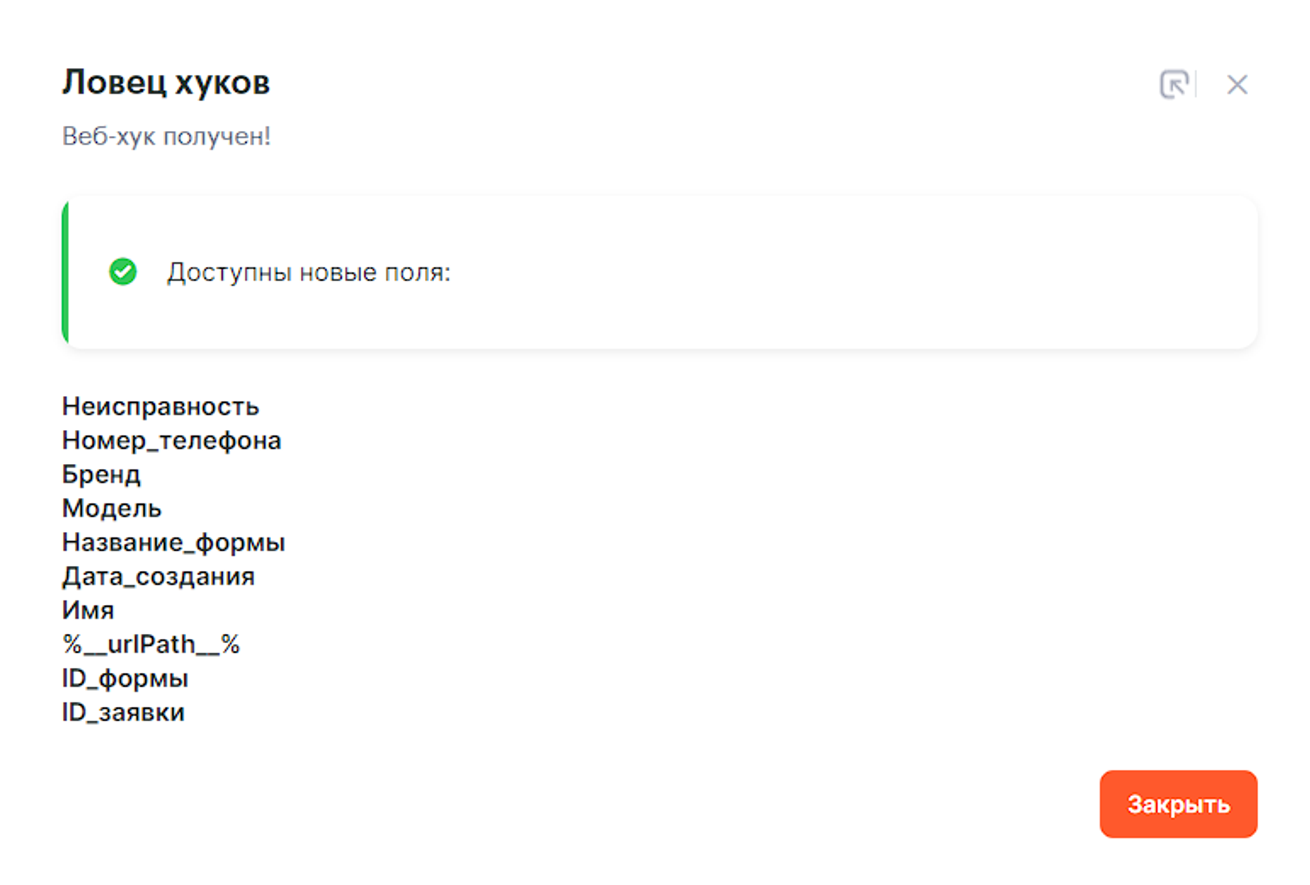
Task: Click the Ловец хуков dialog title
Action: (166, 83)
